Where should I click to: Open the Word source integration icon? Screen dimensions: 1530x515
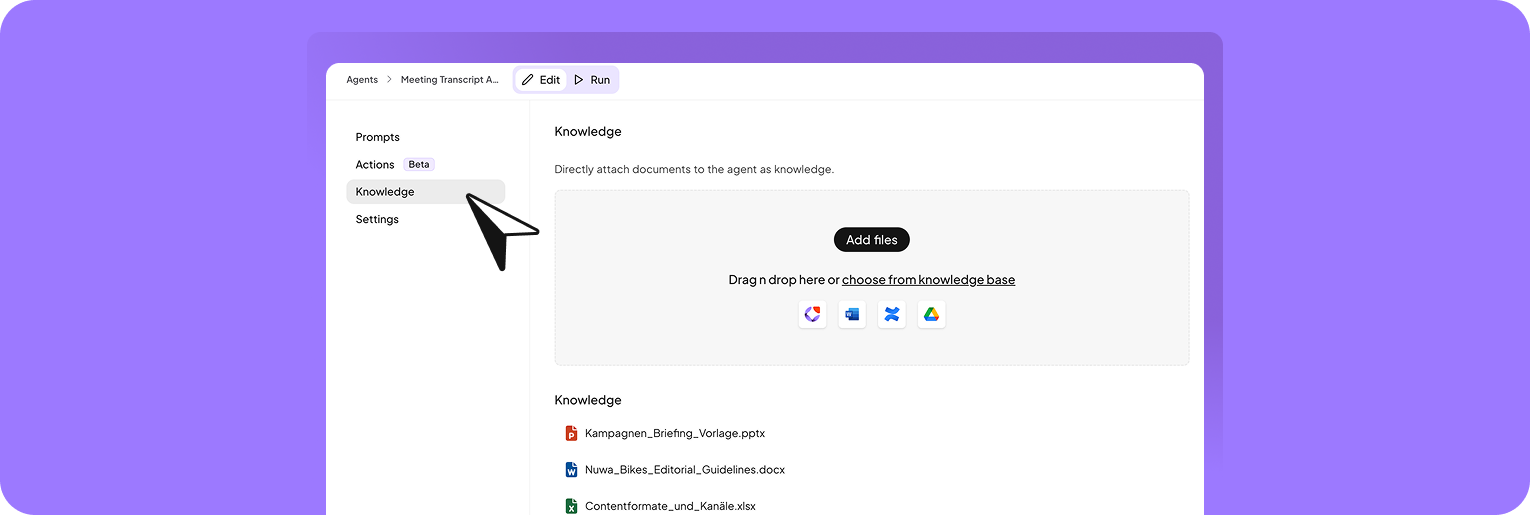(x=852, y=315)
